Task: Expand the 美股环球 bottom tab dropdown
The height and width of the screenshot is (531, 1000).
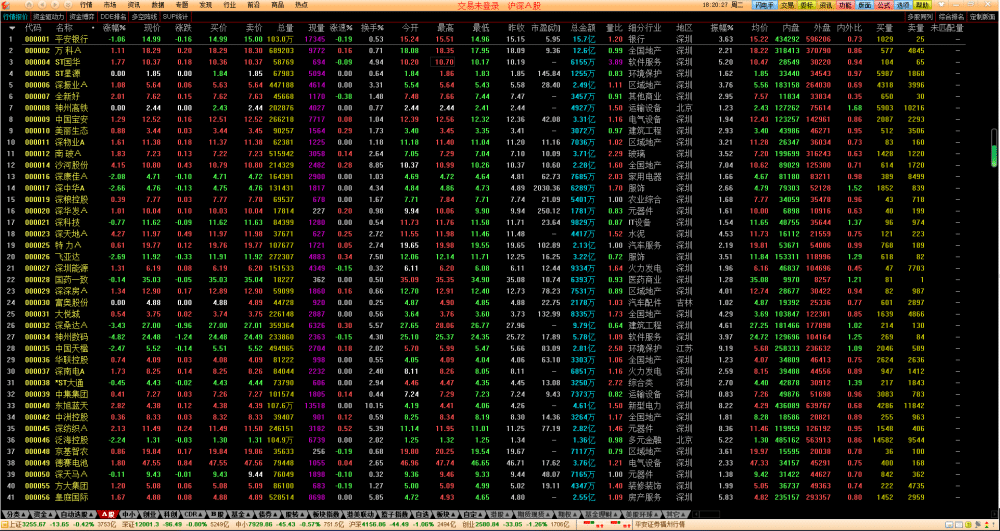Action: (656, 514)
